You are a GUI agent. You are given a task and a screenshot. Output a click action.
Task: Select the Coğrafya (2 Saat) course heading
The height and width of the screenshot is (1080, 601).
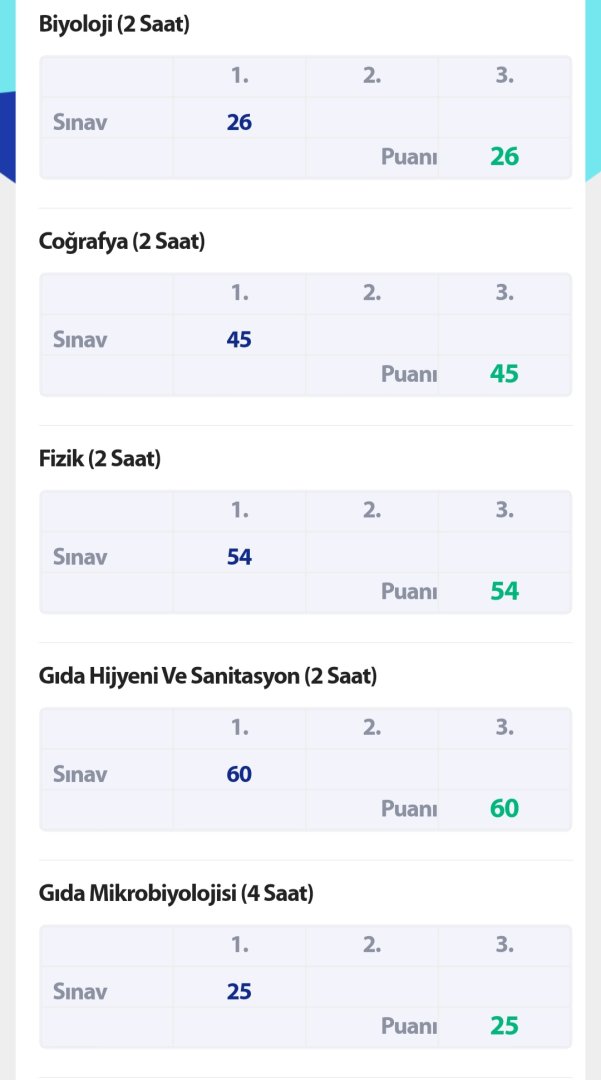122,241
